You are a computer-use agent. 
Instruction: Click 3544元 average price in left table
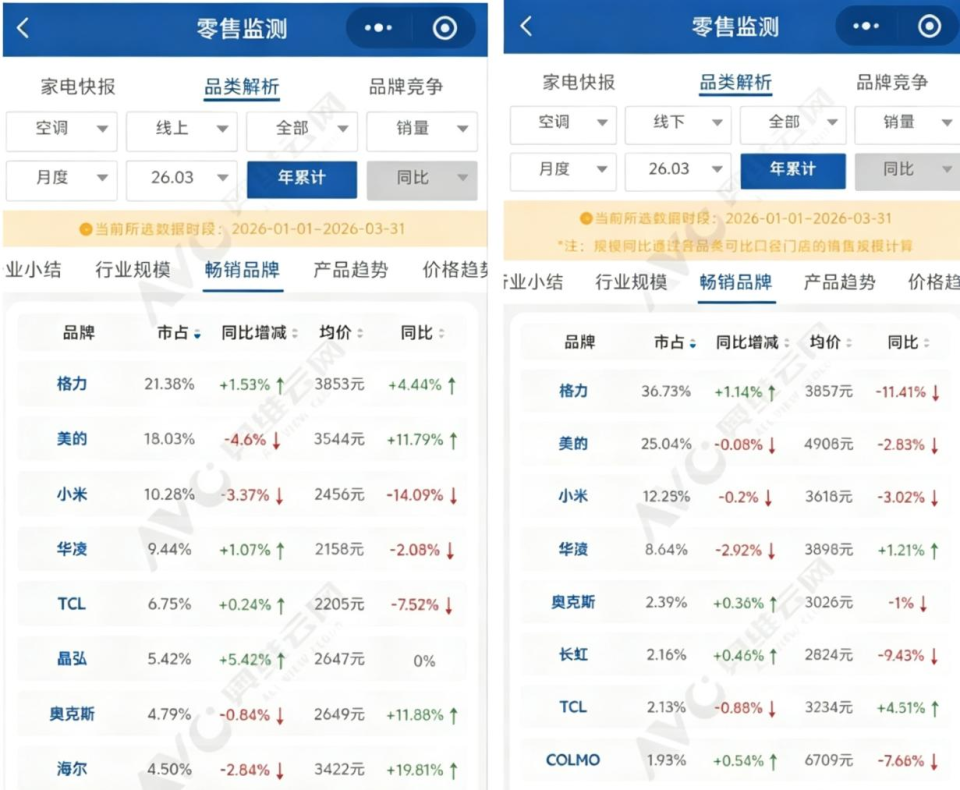339,439
